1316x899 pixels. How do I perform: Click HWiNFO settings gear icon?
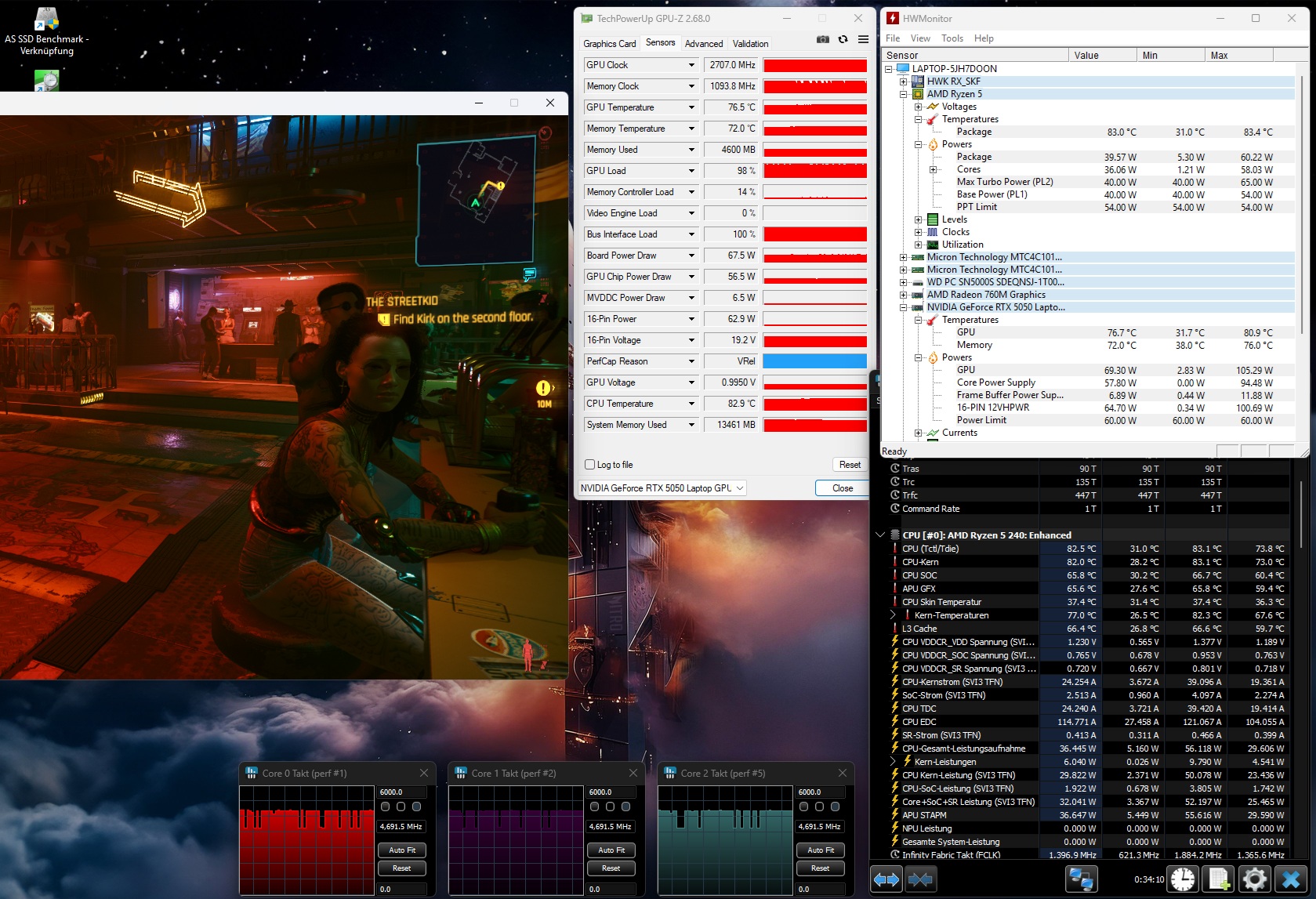point(1253,879)
